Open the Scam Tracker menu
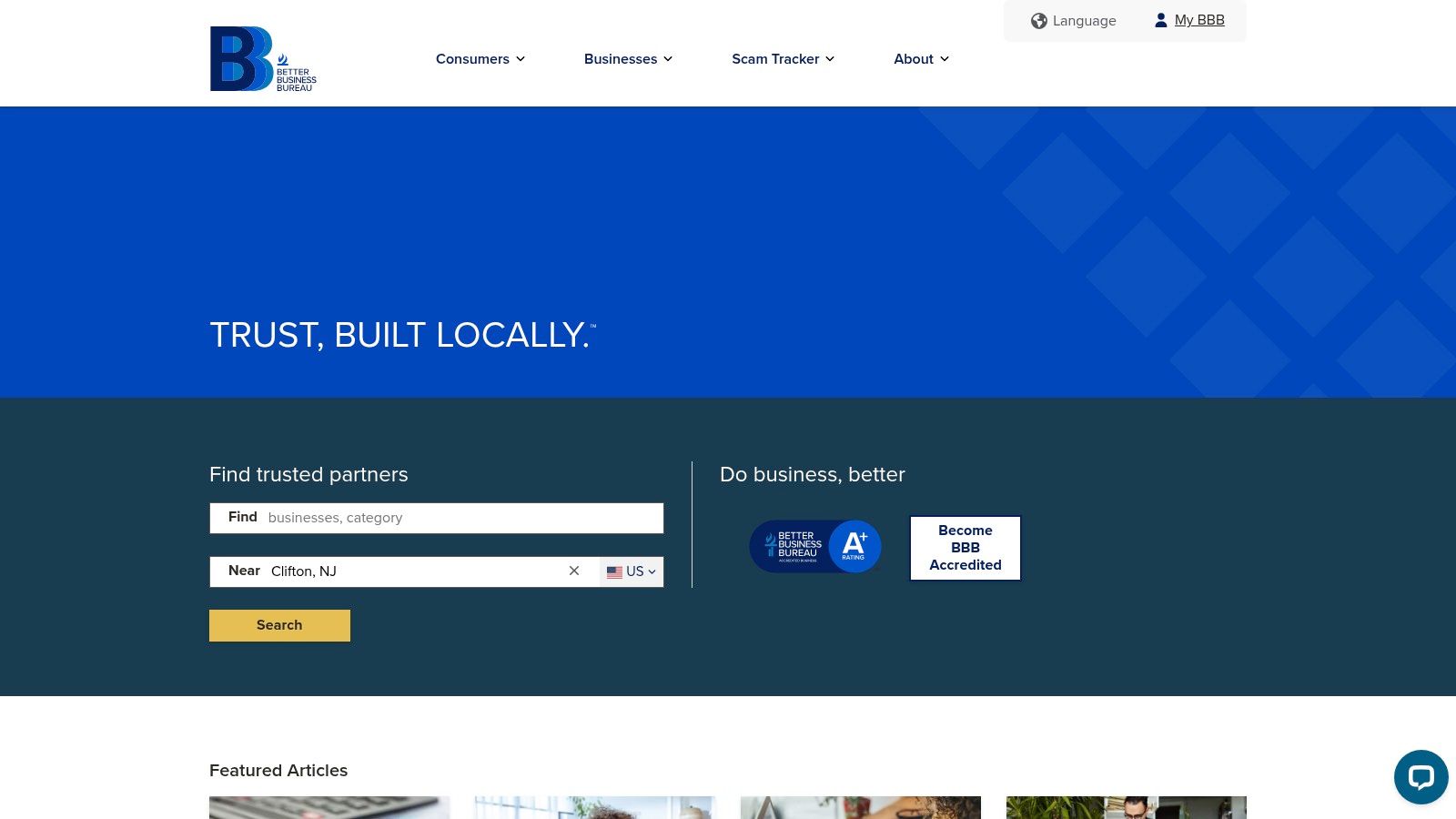 tap(782, 58)
